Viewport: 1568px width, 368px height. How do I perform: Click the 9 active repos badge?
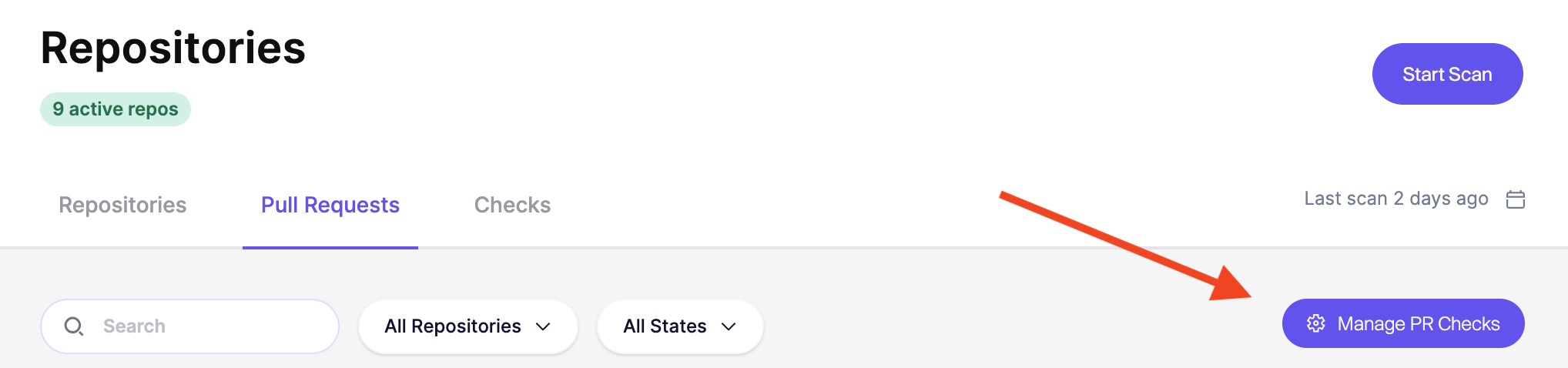[x=116, y=109]
